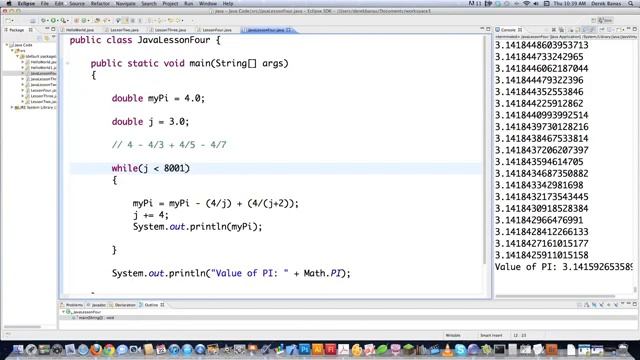Click the clock showing Thu 10:39 AM

[569, 3]
